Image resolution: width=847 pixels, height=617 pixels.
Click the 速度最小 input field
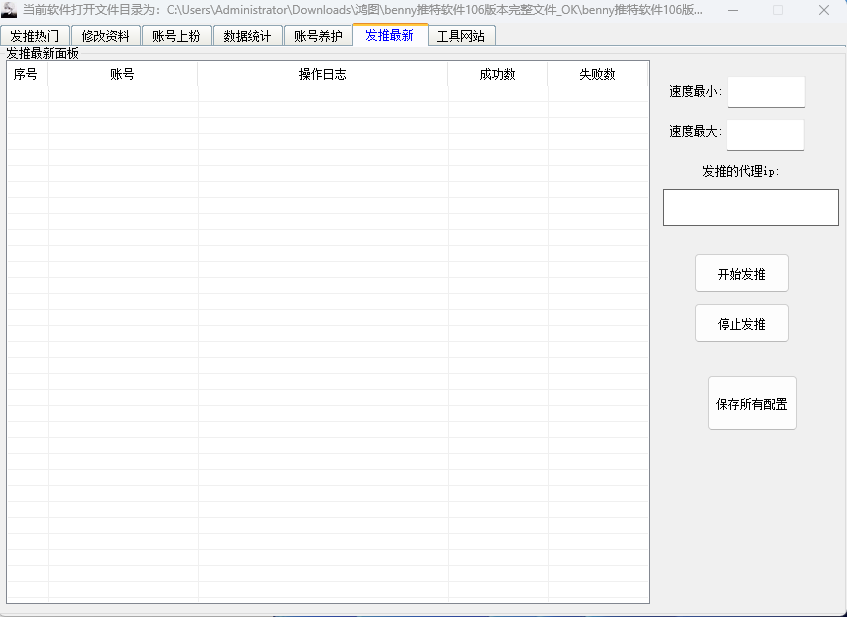(x=766, y=92)
